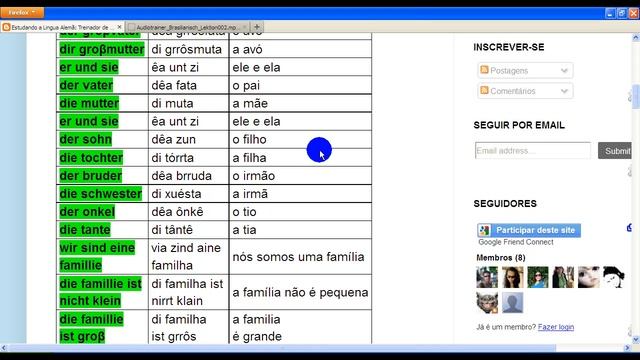Image resolution: width=640 pixels, height=360 pixels.
Task: Focus the Email address input field
Action: pos(533,151)
